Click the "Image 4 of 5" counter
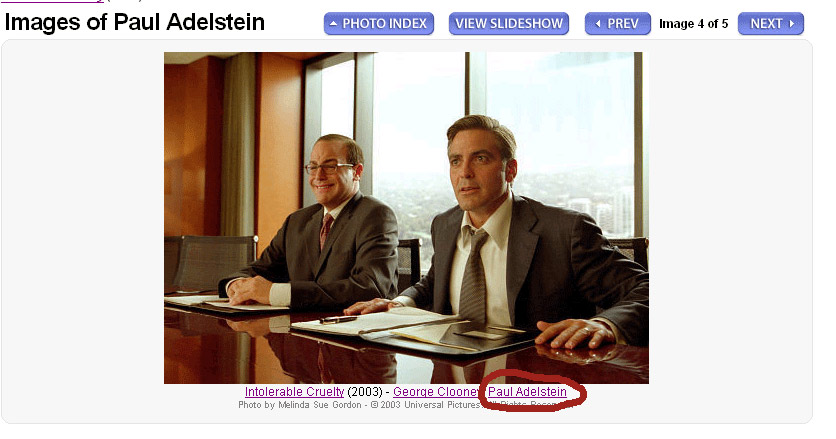Image resolution: width=836 pixels, height=439 pixels. pos(693,24)
